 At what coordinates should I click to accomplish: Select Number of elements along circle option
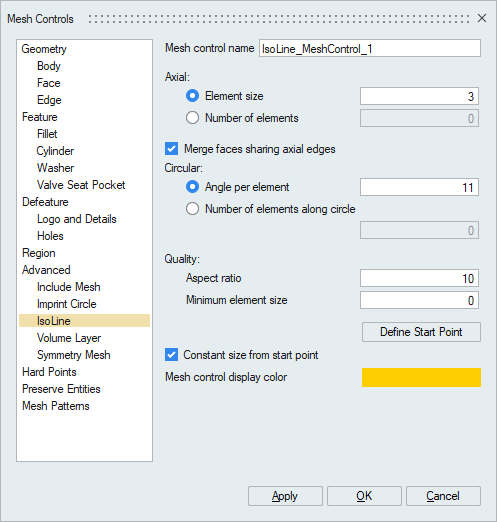(x=192, y=209)
